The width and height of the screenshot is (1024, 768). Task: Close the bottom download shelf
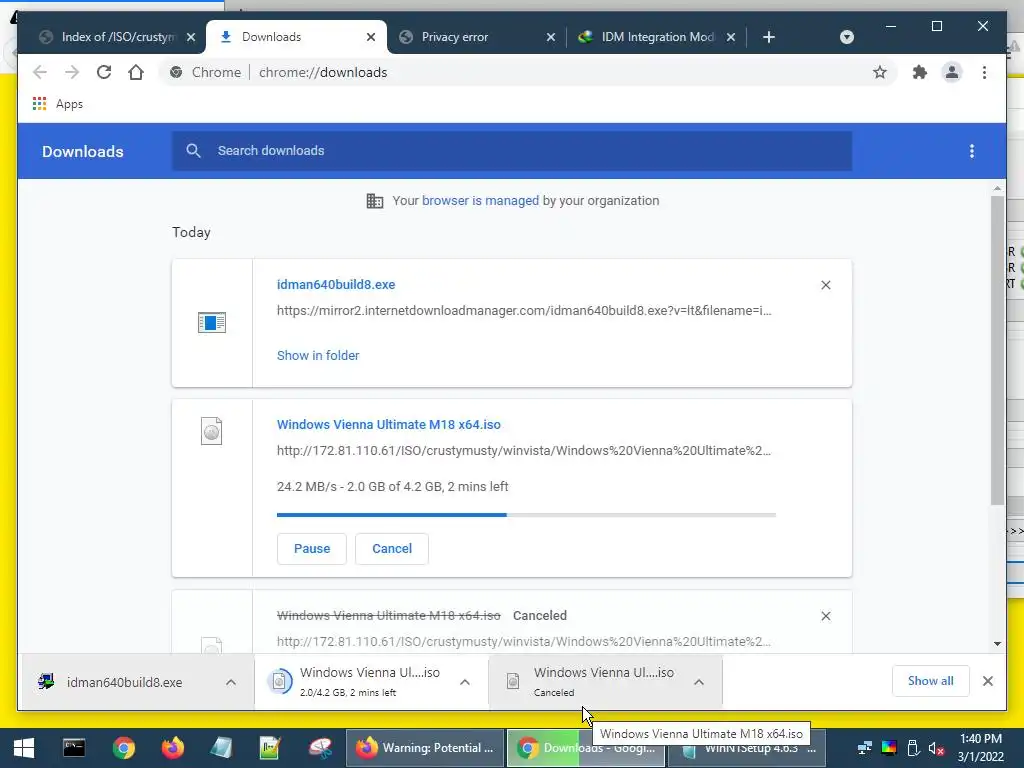[x=988, y=681]
